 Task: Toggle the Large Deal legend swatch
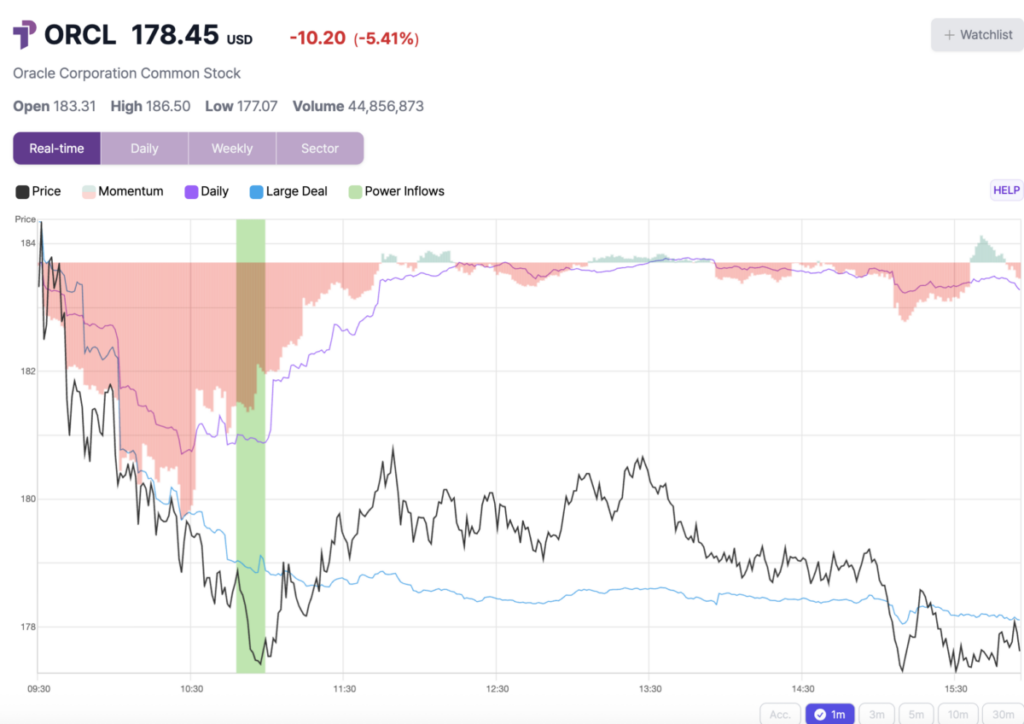[255, 191]
